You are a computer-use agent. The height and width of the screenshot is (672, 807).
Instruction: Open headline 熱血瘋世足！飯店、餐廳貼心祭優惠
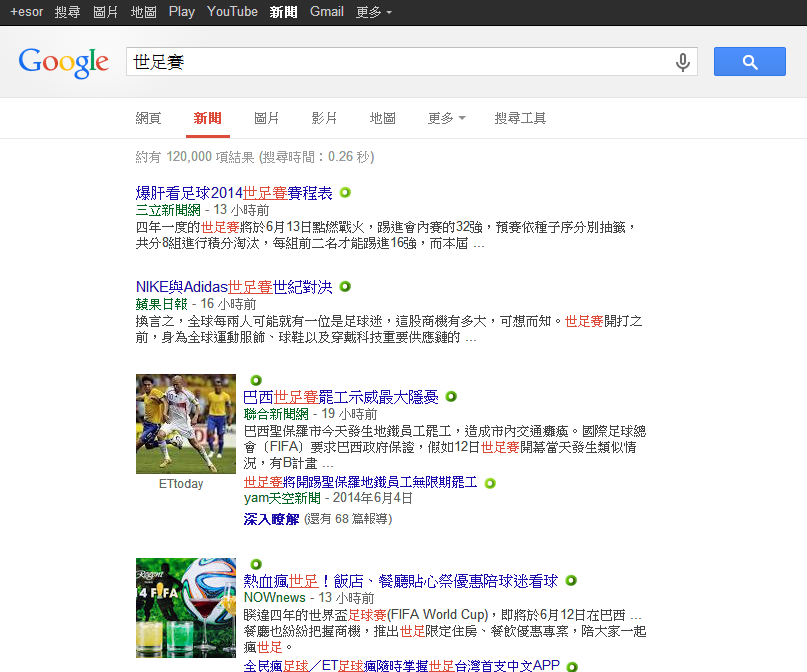[x=400, y=581]
